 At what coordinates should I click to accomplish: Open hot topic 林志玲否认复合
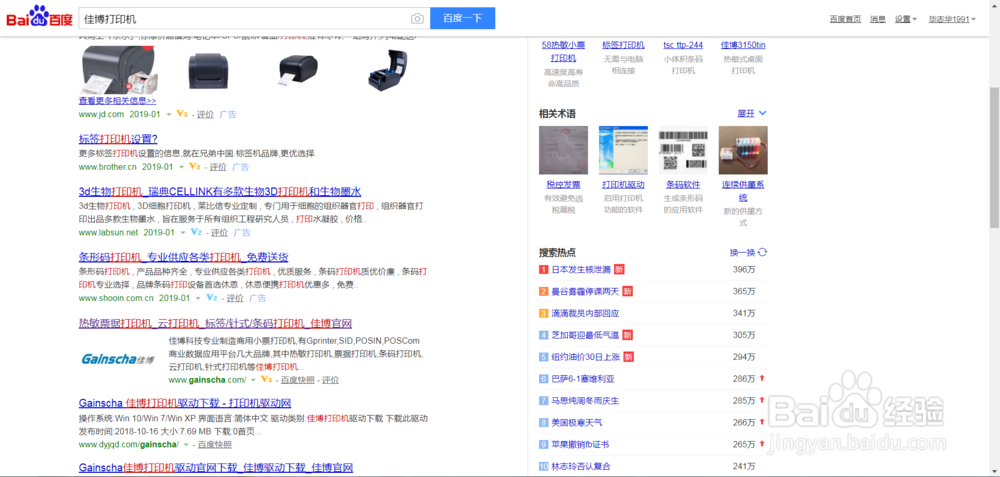(x=581, y=466)
